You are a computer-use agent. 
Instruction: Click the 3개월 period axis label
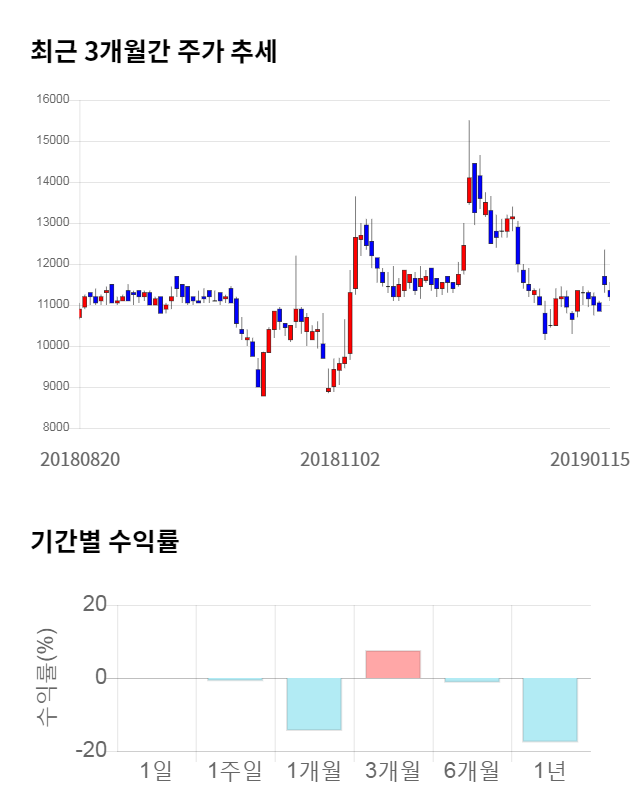pos(392,770)
